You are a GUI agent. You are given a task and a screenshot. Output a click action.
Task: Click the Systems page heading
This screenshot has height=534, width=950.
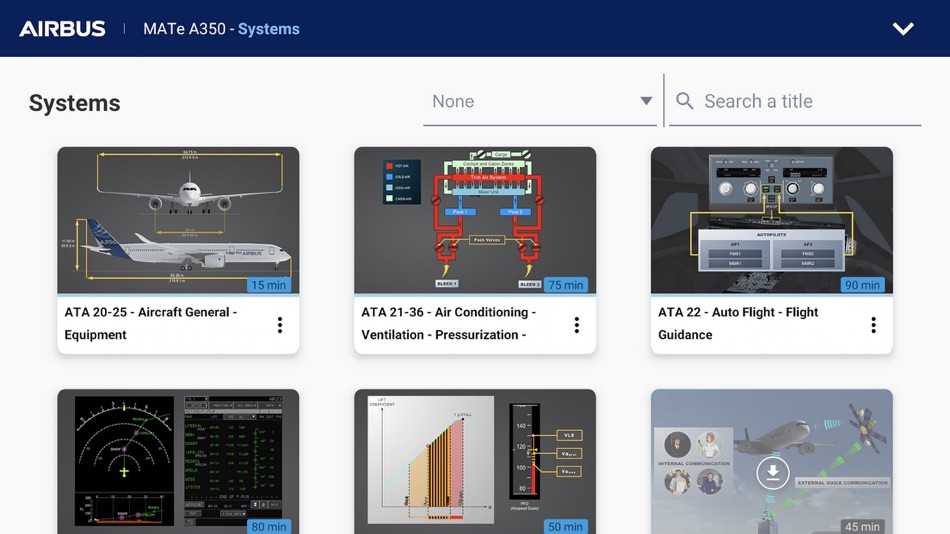click(75, 103)
